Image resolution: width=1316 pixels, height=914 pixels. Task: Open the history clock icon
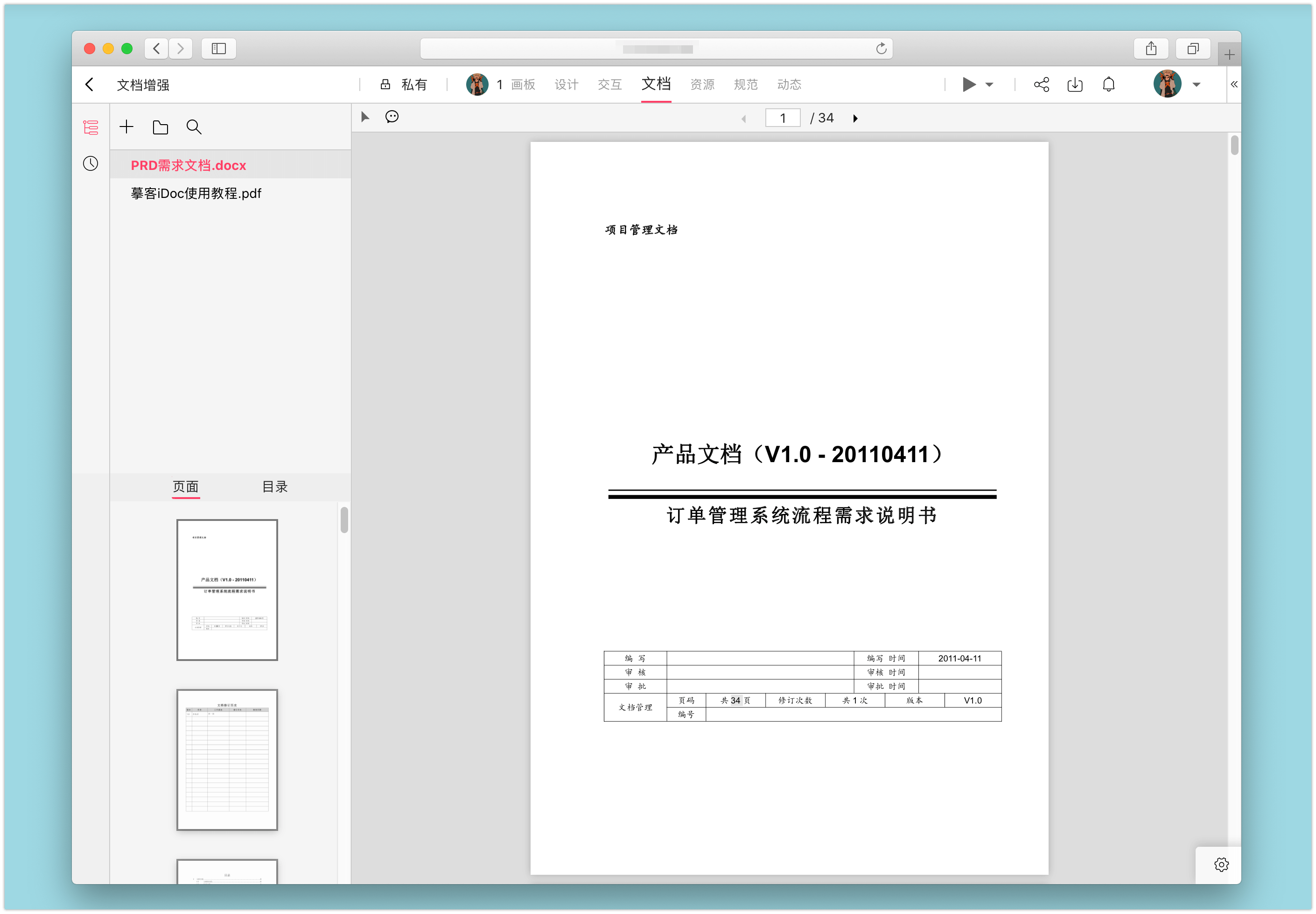(91, 164)
